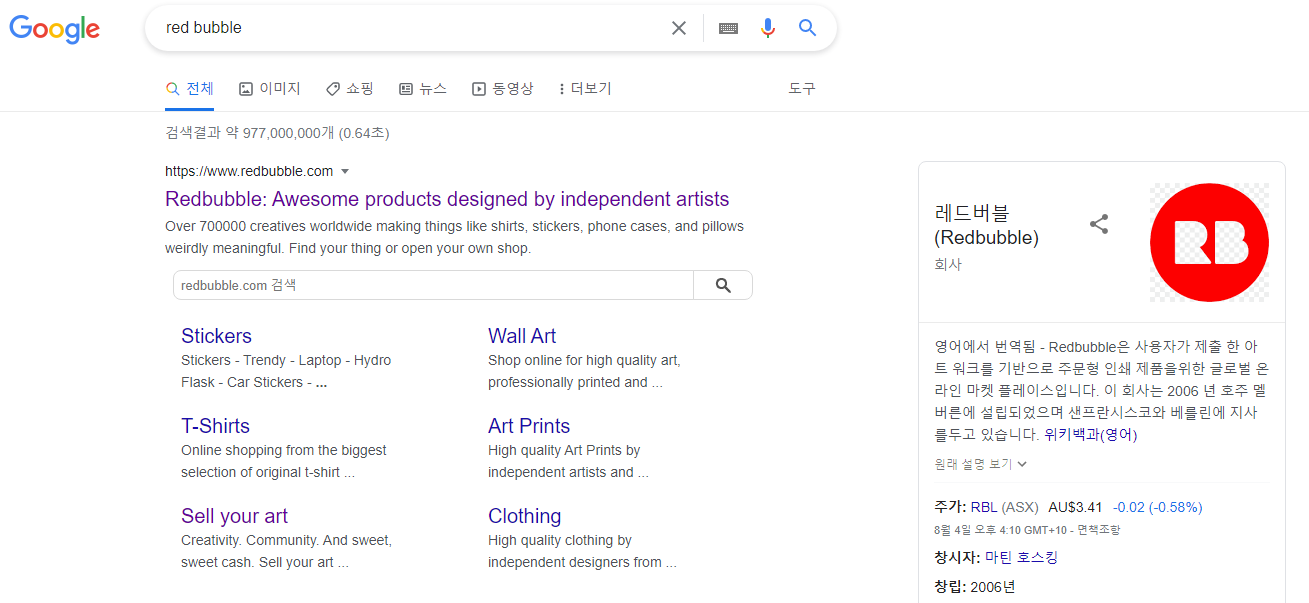The width and height of the screenshot is (1309, 603).
Task: Open the Redbubble: Awesome products result title
Action: [447, 199]
